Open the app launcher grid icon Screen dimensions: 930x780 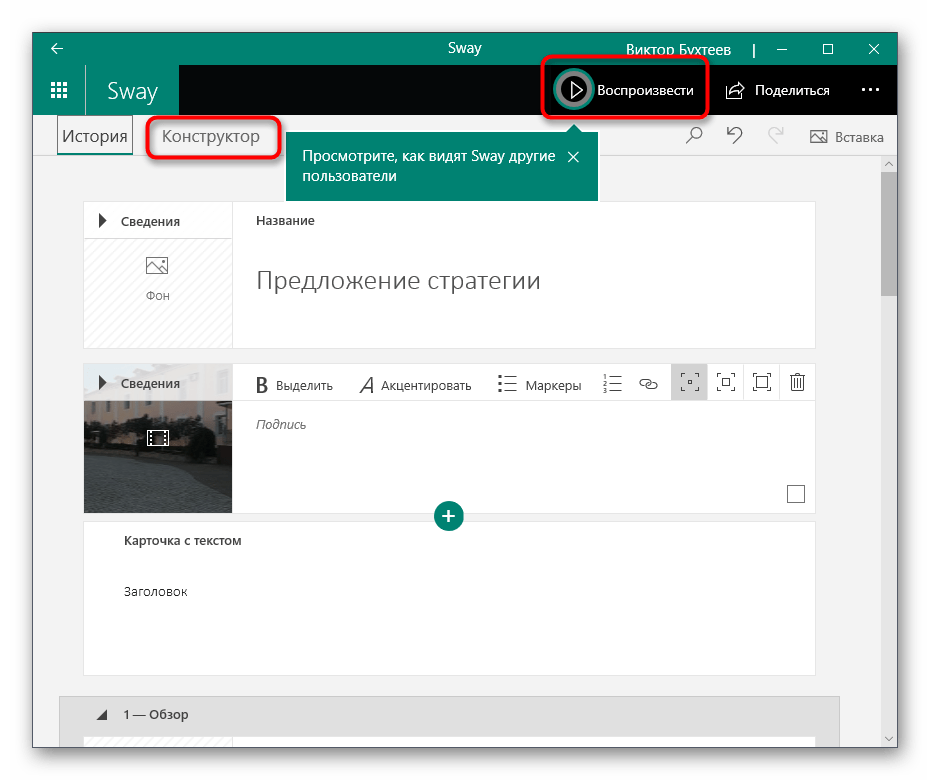point(59,90)
